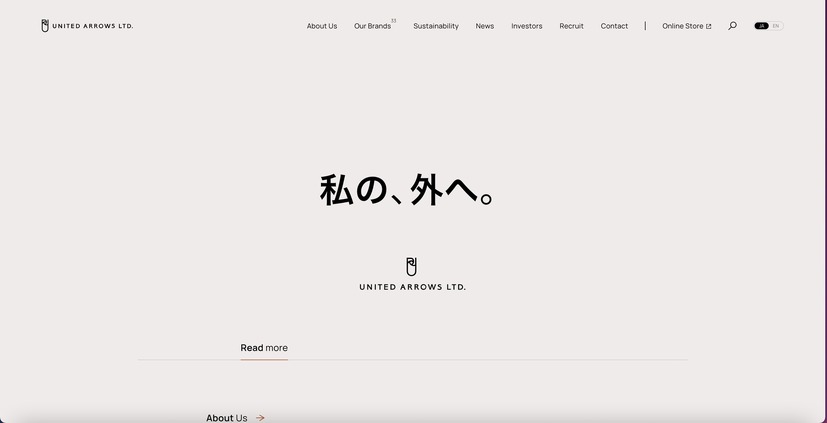Screen dimensions: 827x423
Task: Visit the Online Store link
Action: [683, 26]
